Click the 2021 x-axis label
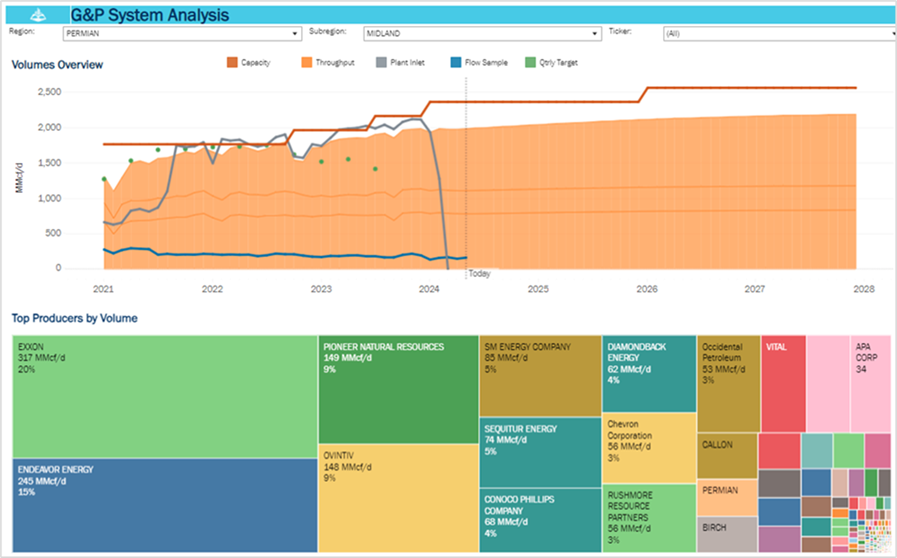 [104, 289]
